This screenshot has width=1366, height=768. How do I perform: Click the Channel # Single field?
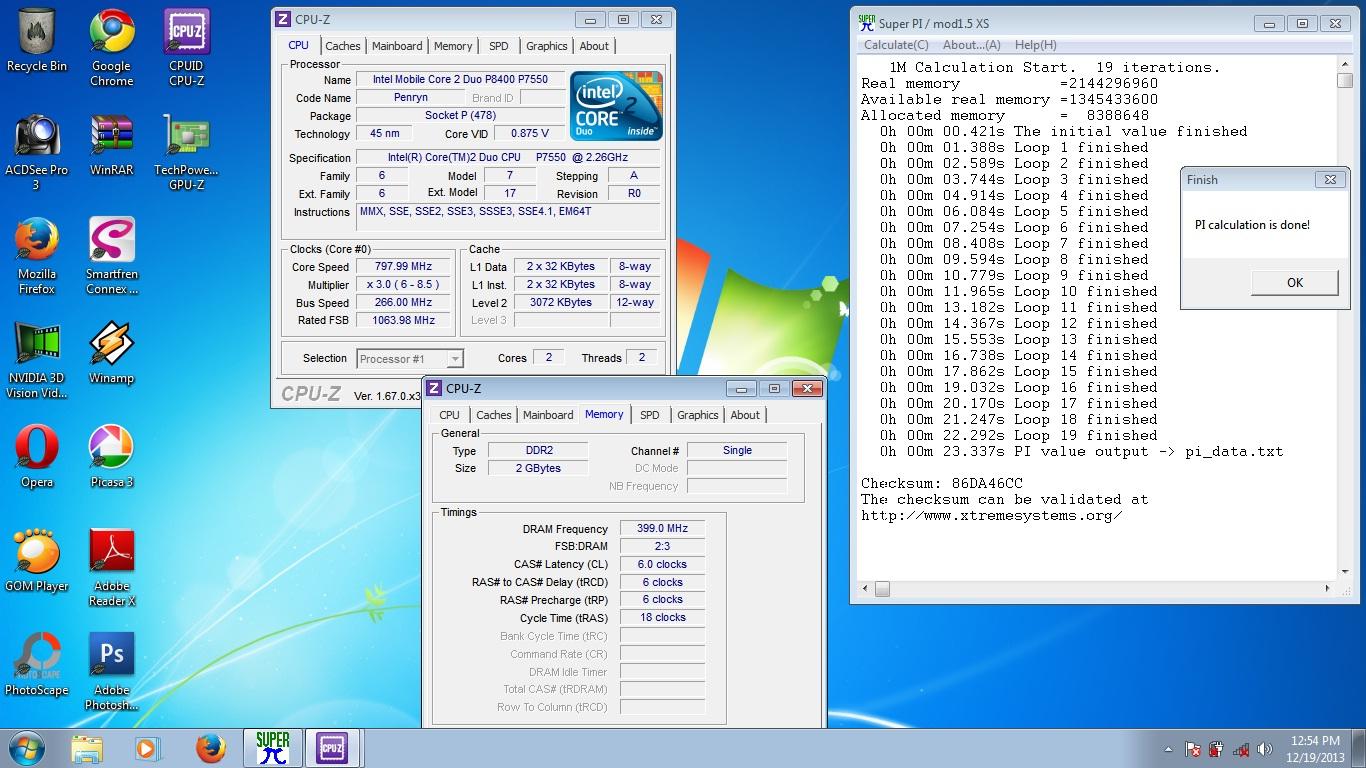737,451
